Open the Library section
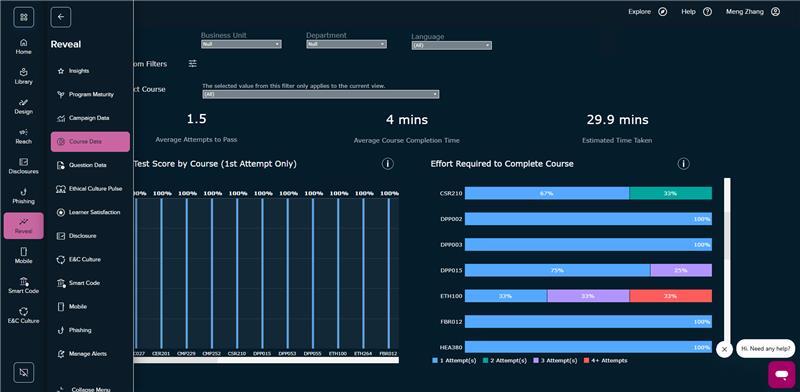 (23, 77)
